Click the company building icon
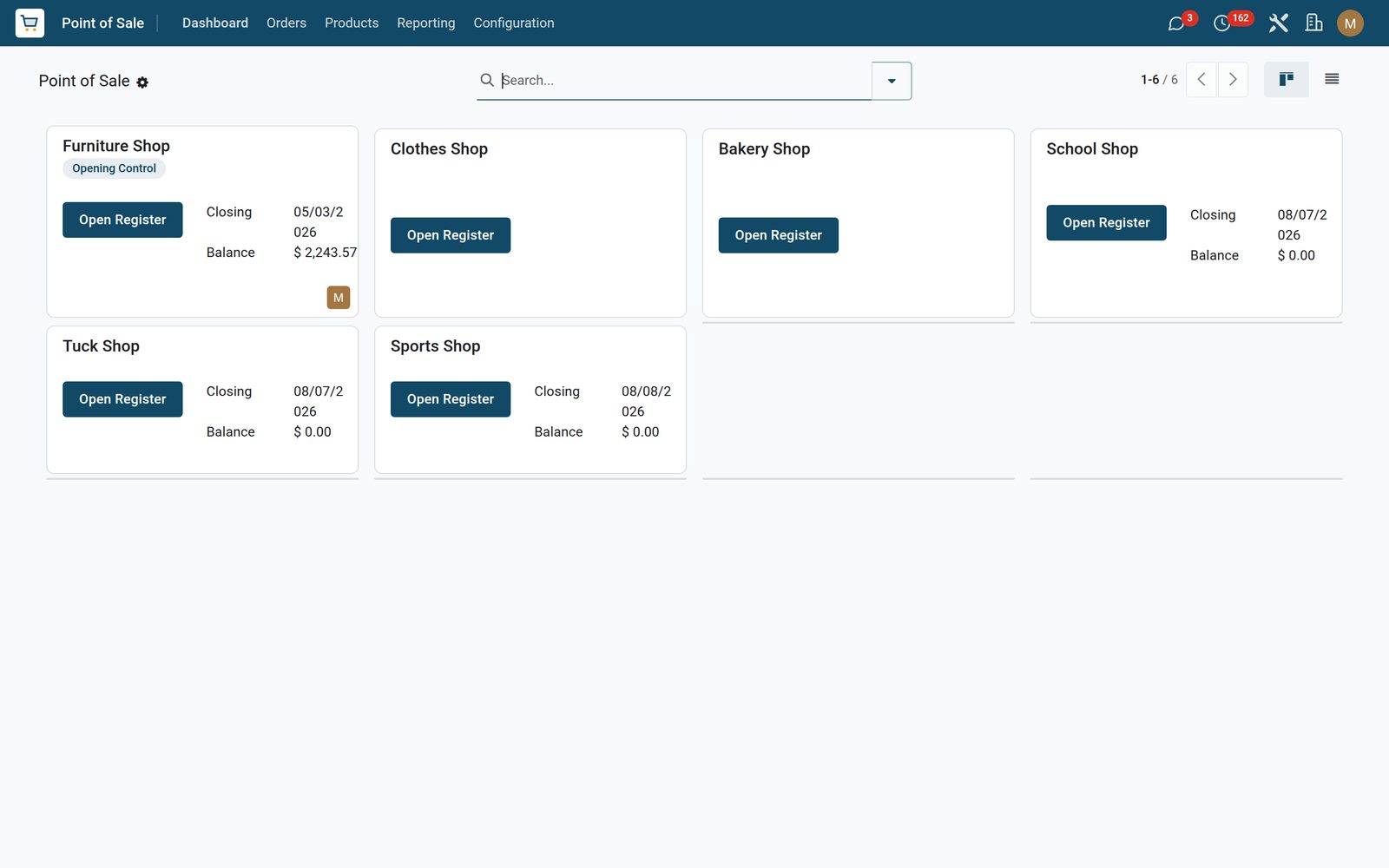 point(1314,23)
